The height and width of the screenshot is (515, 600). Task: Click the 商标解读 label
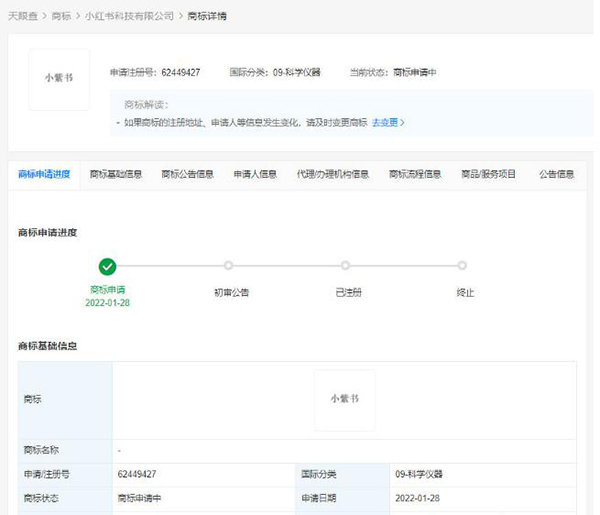tap(146, 105)
